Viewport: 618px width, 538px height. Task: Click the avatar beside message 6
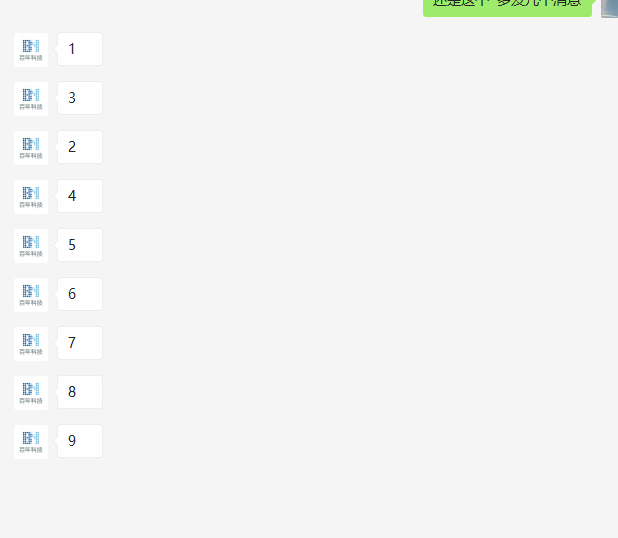(31, 295)
